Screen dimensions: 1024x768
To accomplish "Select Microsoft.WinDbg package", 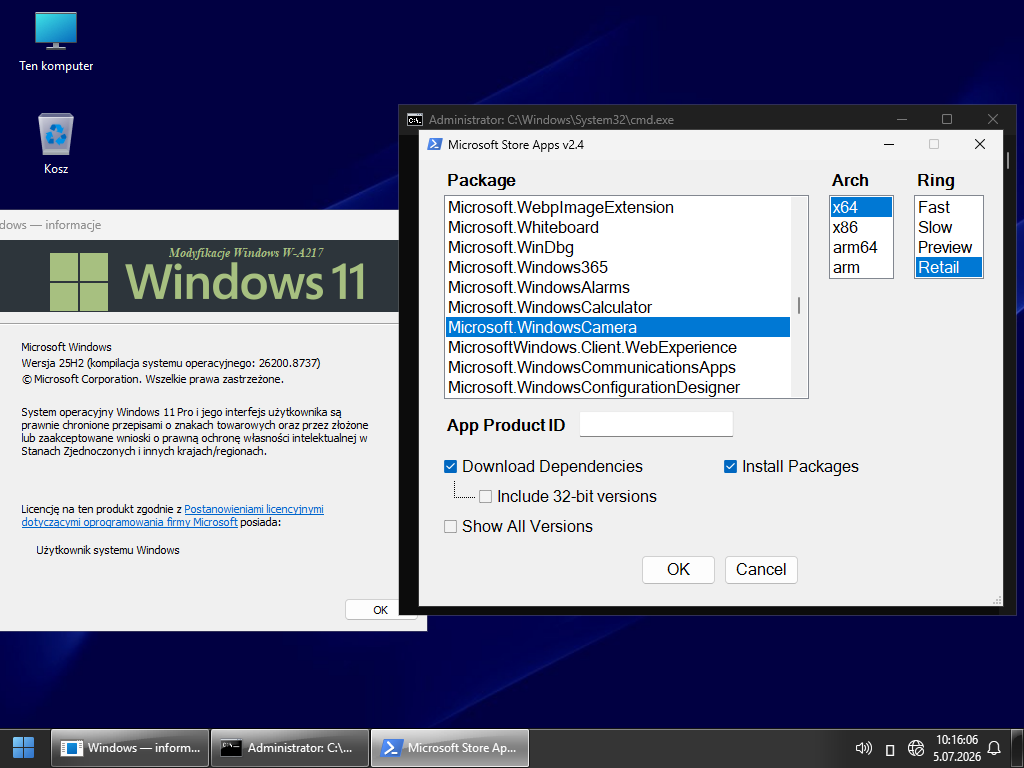I will 618,248.
